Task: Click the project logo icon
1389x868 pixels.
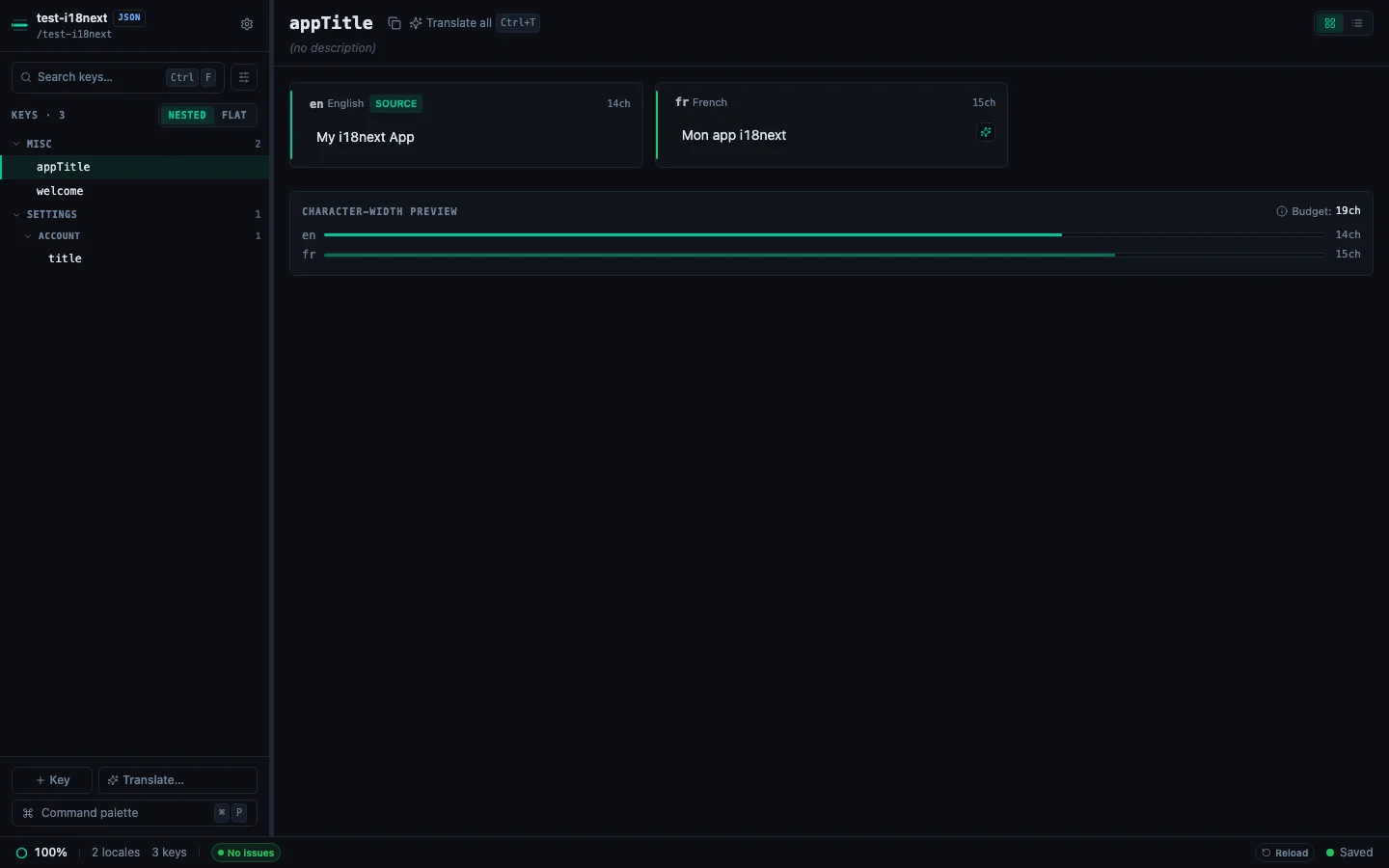Action: pos(19,25)
